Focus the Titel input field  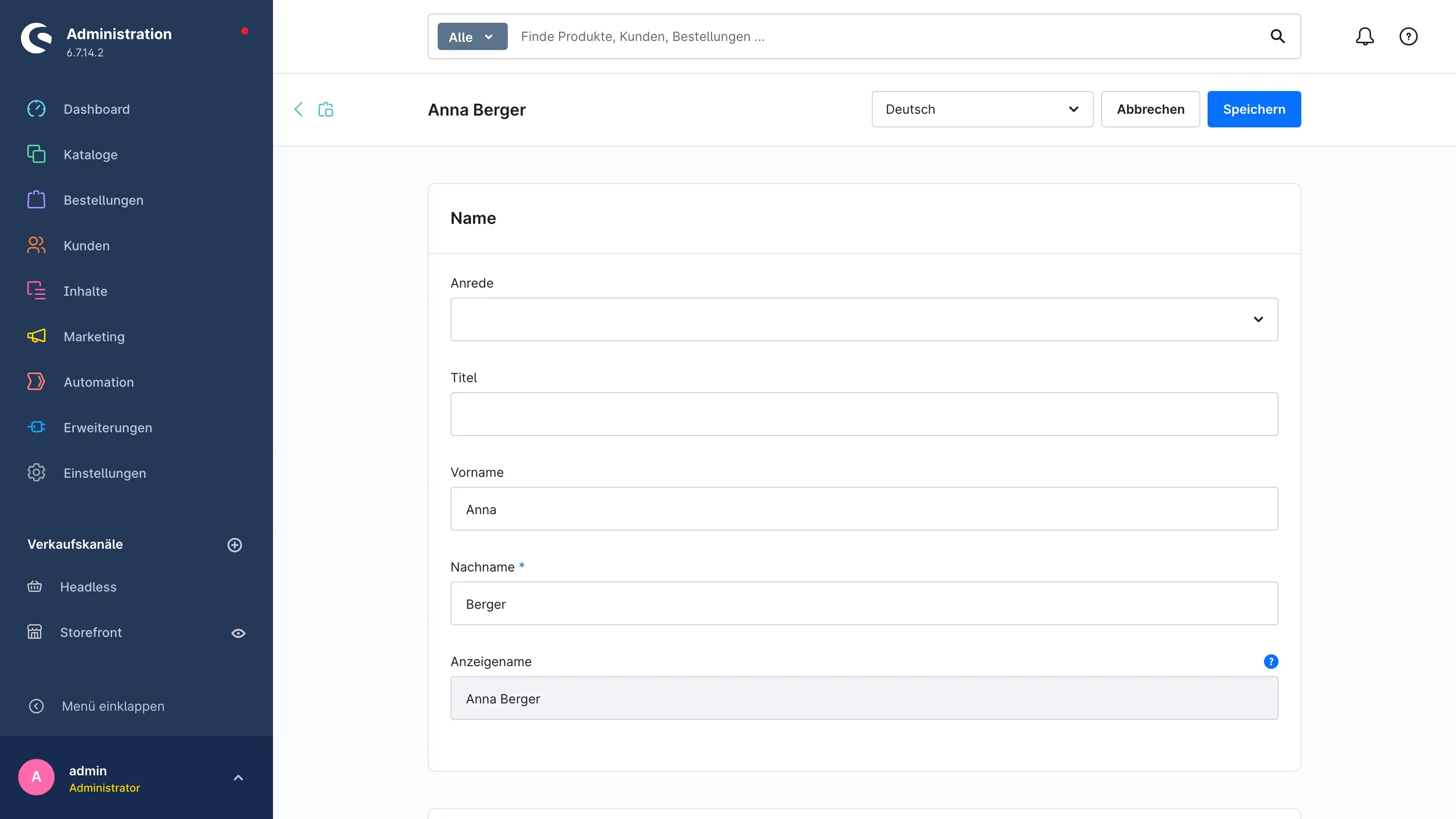(x=864, y=414)
